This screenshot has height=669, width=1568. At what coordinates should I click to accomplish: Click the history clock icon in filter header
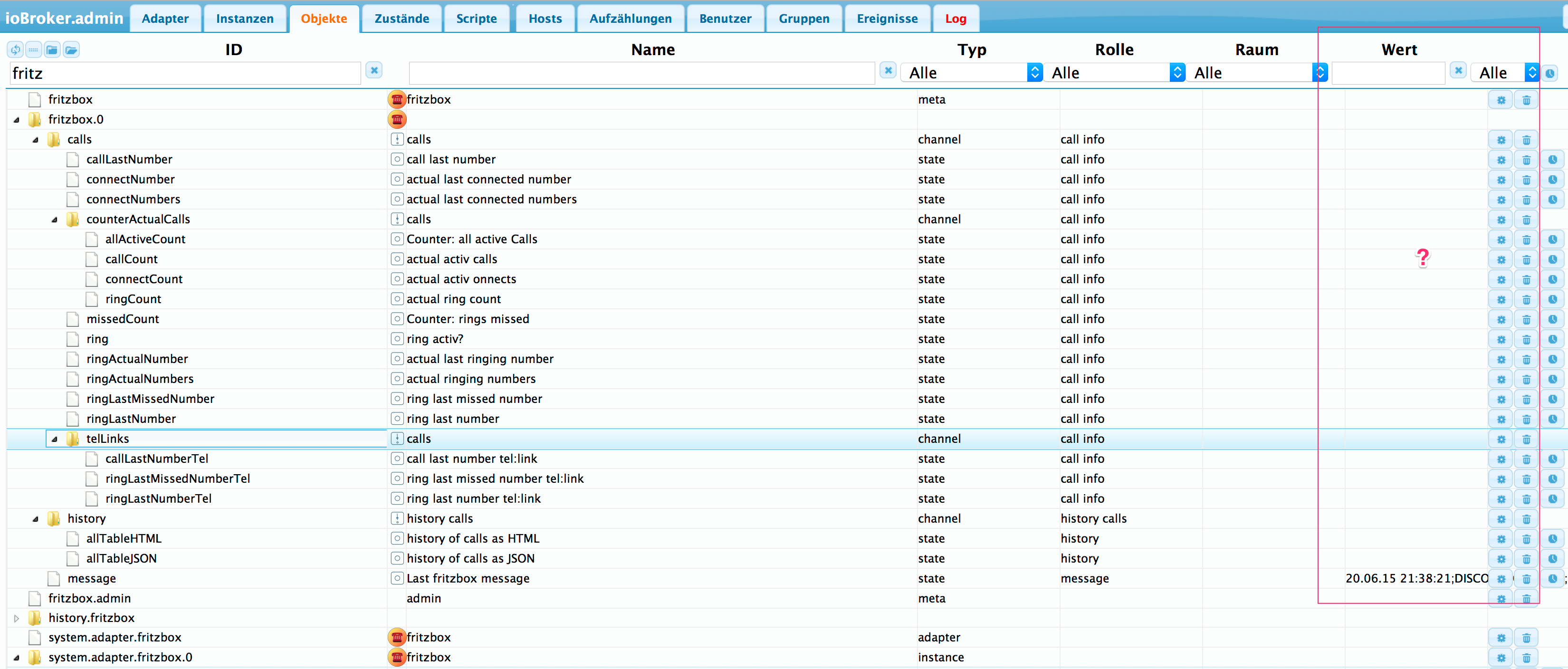pyautogui.click(x=1550, y=74)
